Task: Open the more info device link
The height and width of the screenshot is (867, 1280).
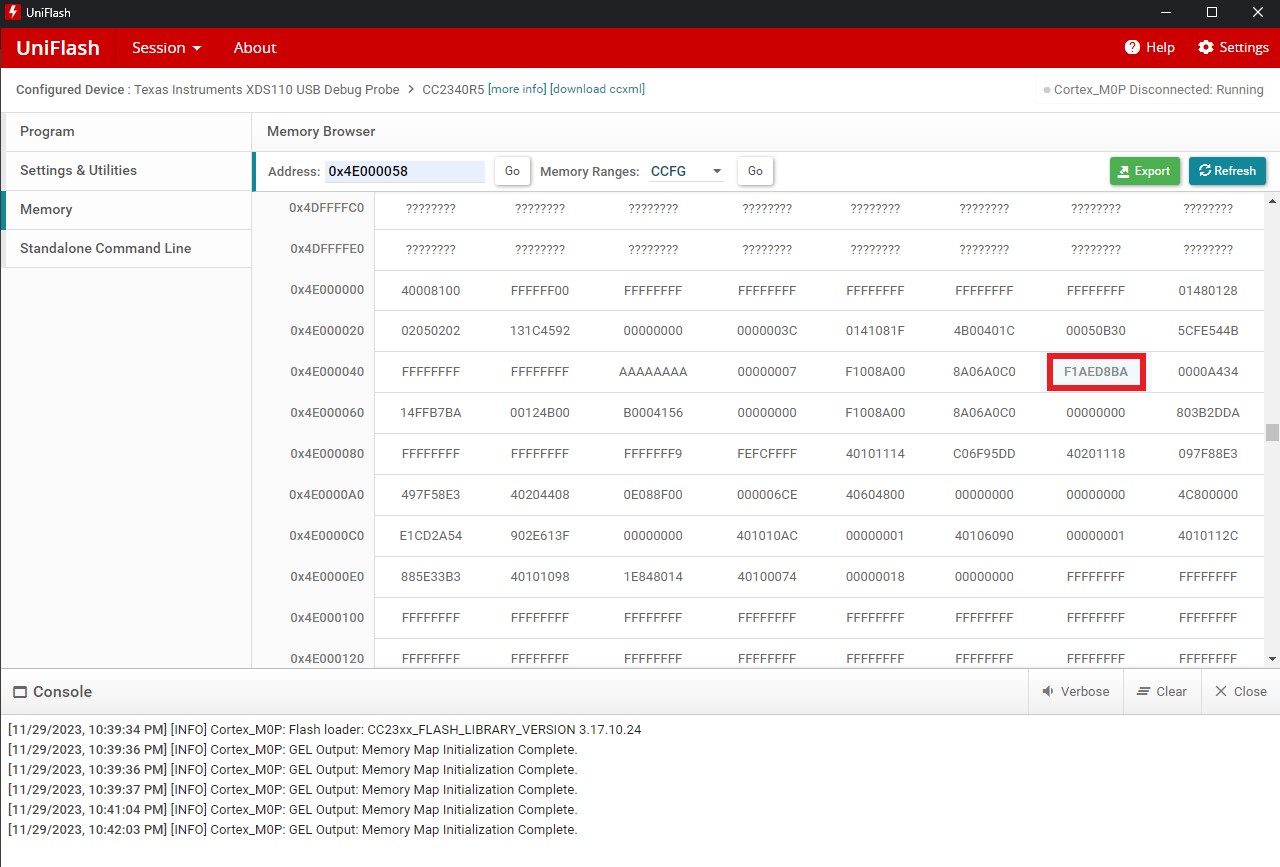Action: pyautogui.click(x=516, y=89)
